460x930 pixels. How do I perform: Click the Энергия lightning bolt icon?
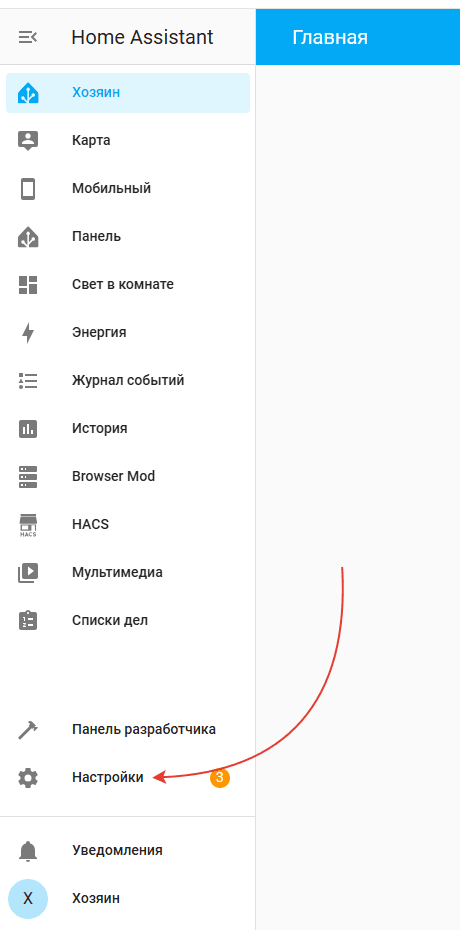tap(28, 332)
